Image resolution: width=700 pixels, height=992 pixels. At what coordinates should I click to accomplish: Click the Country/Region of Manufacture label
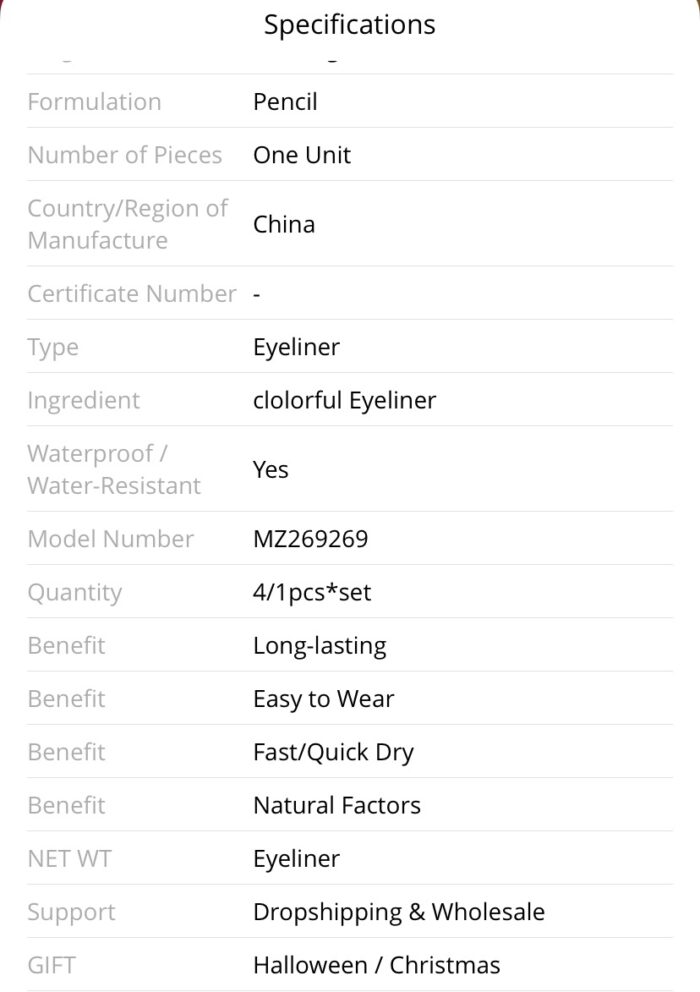(127, 225)
